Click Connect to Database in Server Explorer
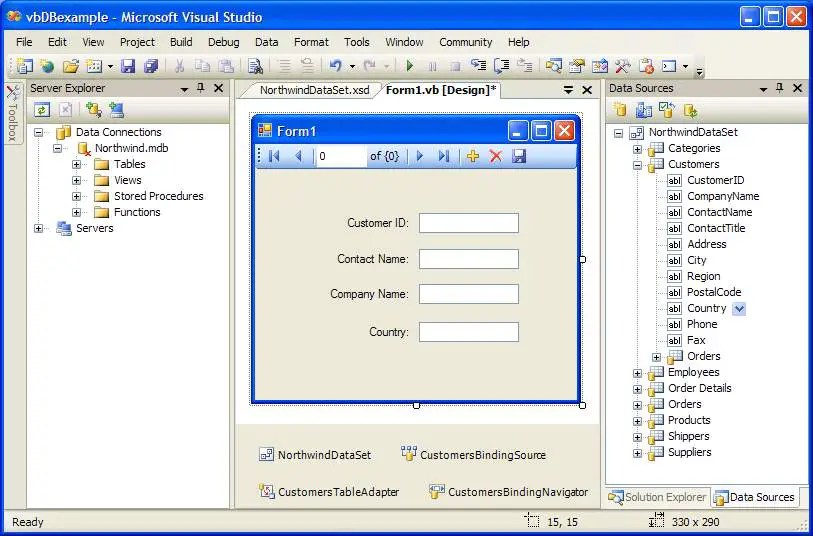Screen dimensions: 813x536 (93, 109)
